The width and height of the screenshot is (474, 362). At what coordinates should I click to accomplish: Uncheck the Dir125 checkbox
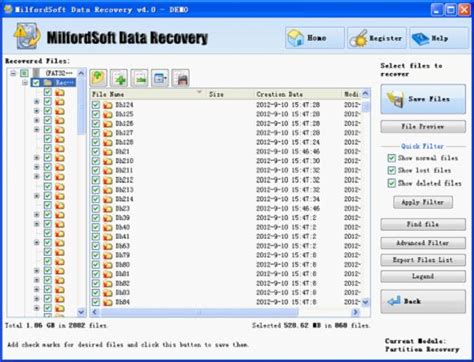96,114
